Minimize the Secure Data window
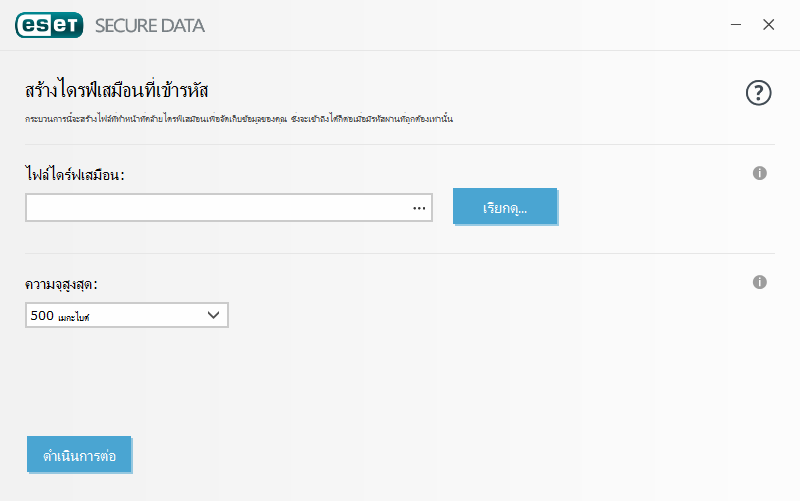 tap(736, 24)
